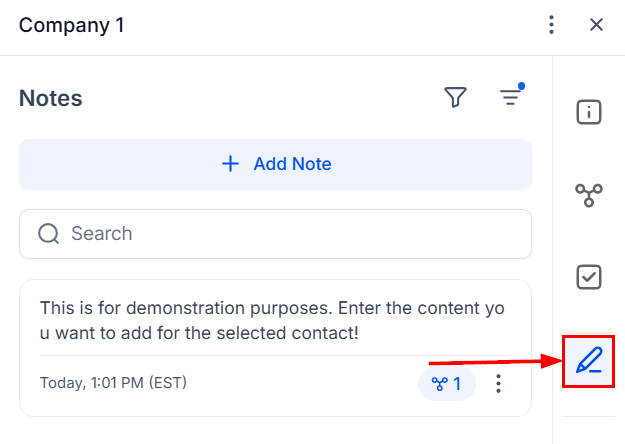
Task: Click the note's association count badge
Action: [447, 383]
